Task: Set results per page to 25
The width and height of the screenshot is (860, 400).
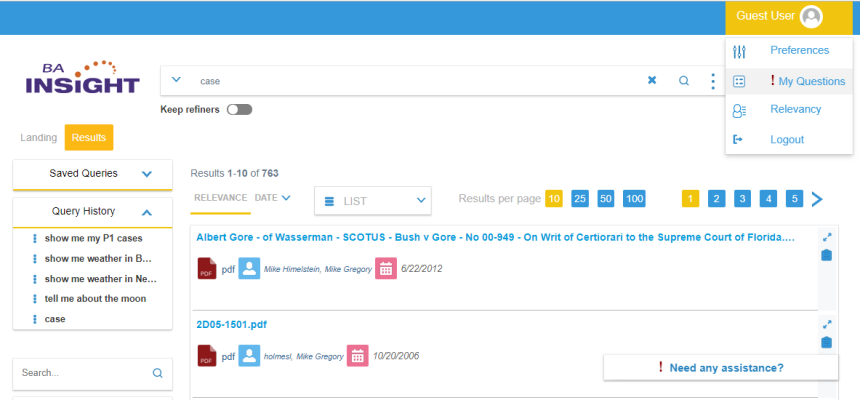Action: (x=580, y=199)
